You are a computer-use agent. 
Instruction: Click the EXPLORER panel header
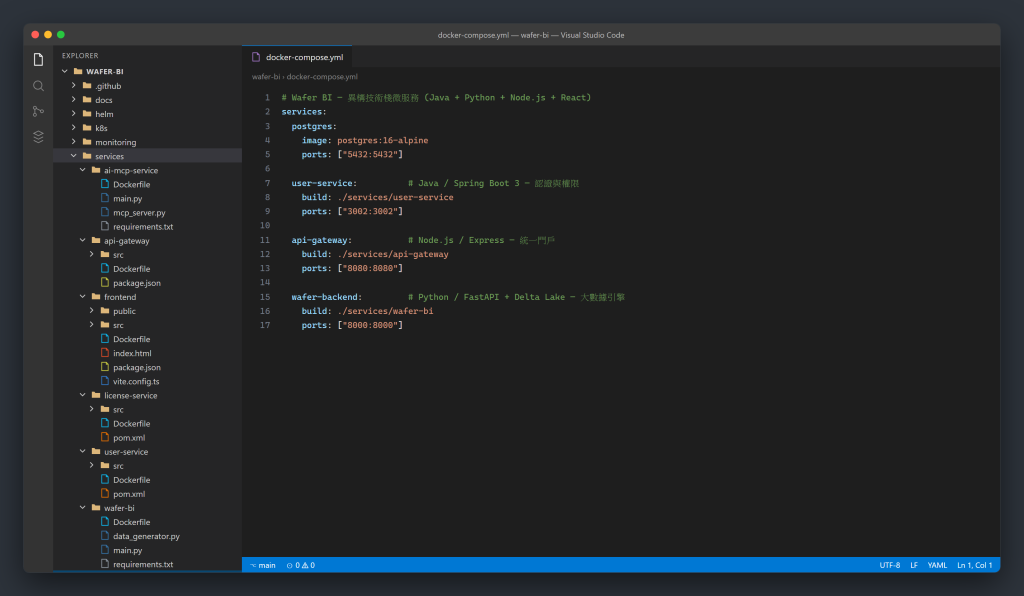point(80,55)
